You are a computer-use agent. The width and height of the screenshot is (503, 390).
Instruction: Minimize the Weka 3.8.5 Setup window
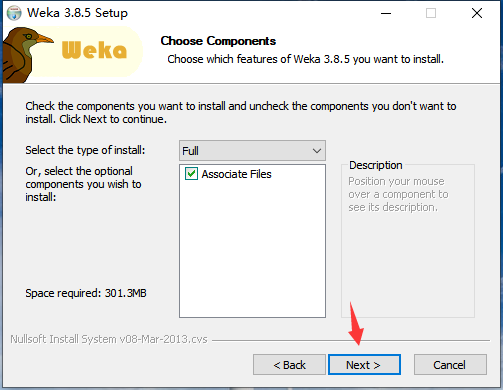point(386,13)
